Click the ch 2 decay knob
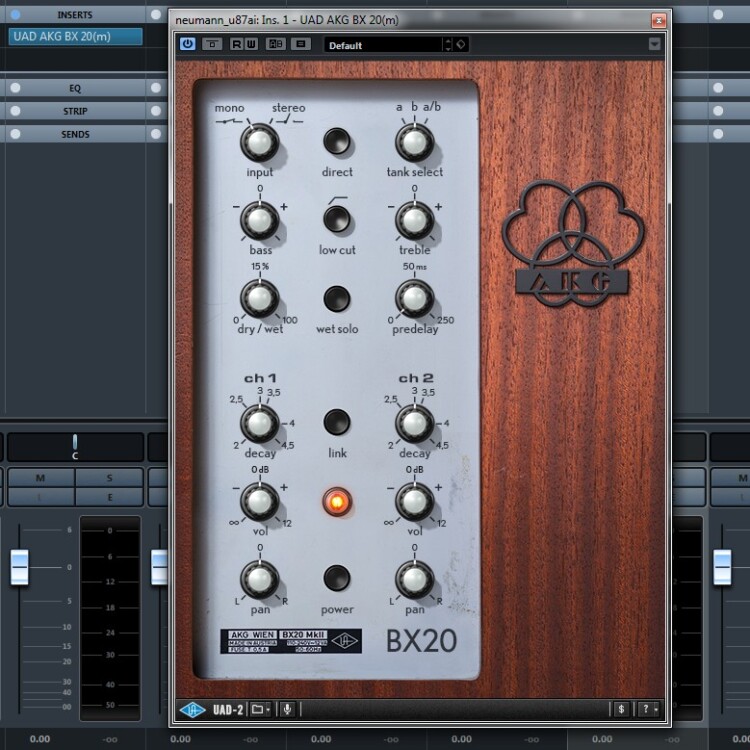The image size is (750, 750). point(414,424)
